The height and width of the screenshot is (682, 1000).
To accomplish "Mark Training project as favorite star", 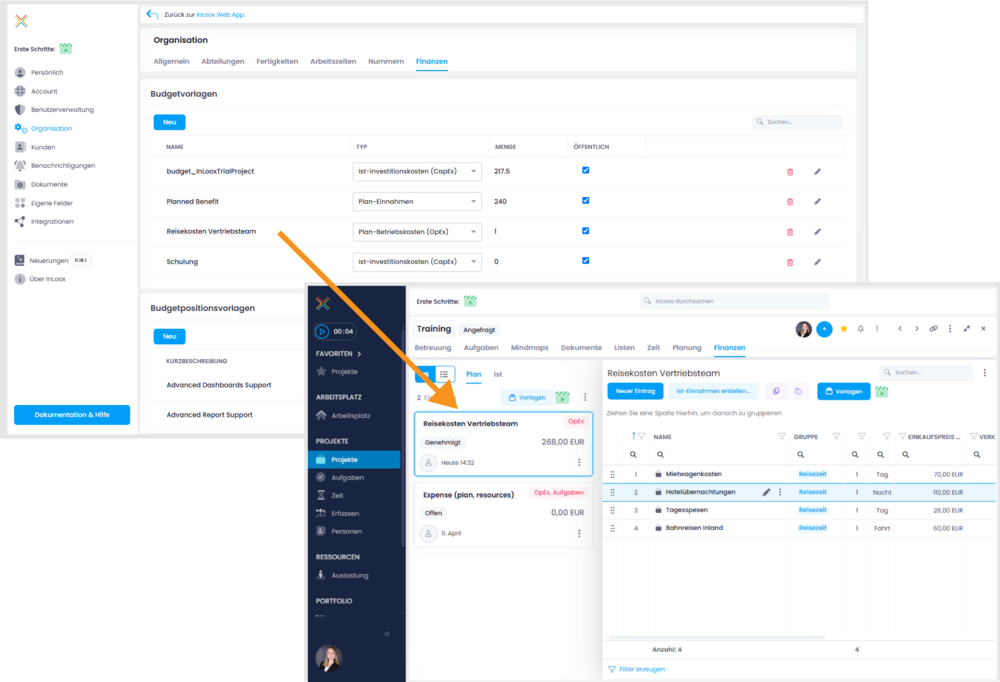I will (844, 329).
